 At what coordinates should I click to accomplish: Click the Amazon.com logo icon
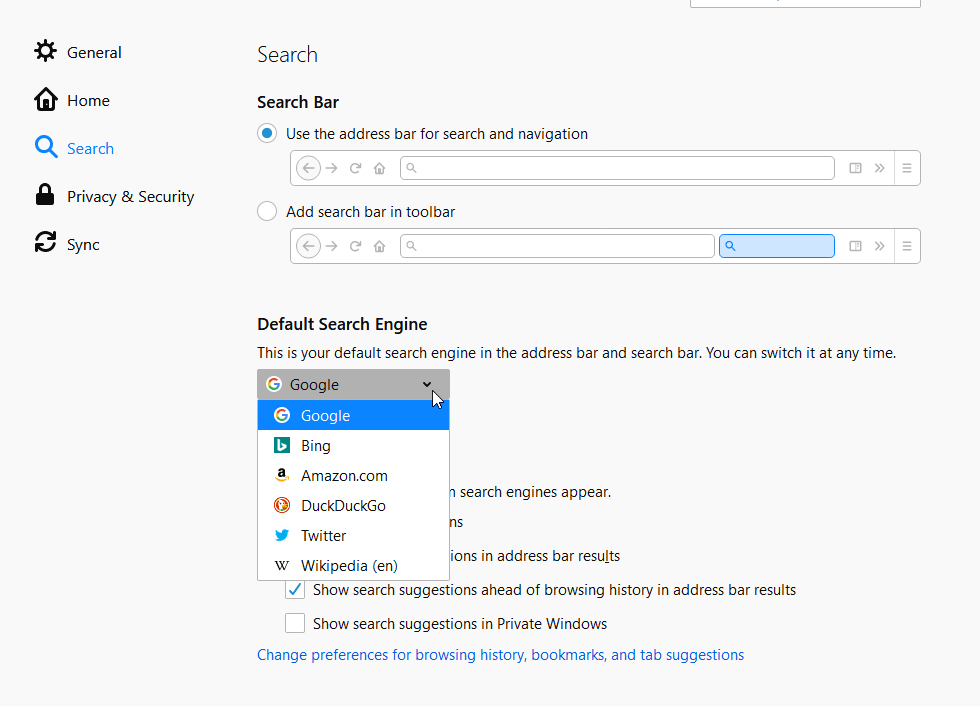tap(282, 475)
